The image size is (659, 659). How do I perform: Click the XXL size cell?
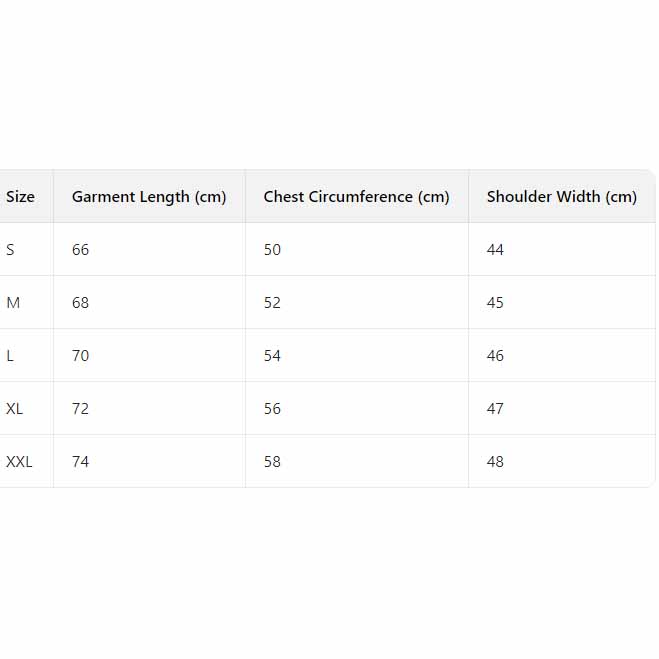[x=19, y=462]
